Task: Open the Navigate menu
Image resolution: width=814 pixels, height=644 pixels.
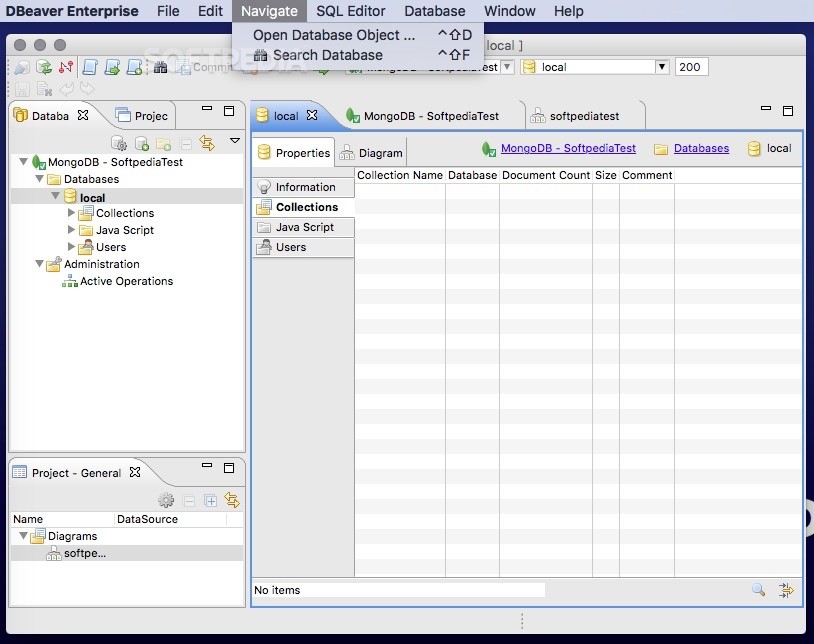Action: pos(269,11)
